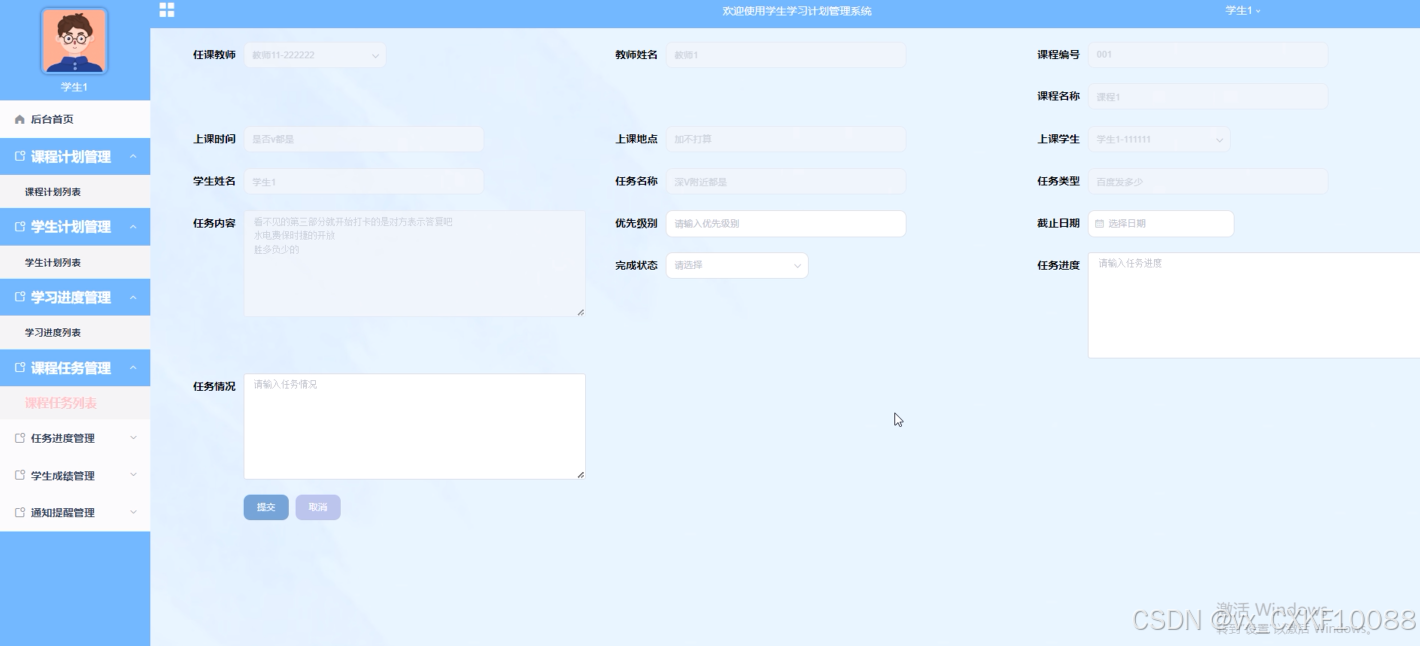Open the 上课学生 dropdown

pyautogui.click(x=1159, y=140)
